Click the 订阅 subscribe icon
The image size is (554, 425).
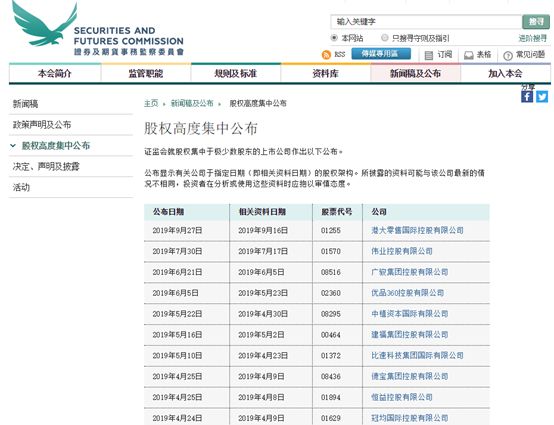[x=428, y=55]
